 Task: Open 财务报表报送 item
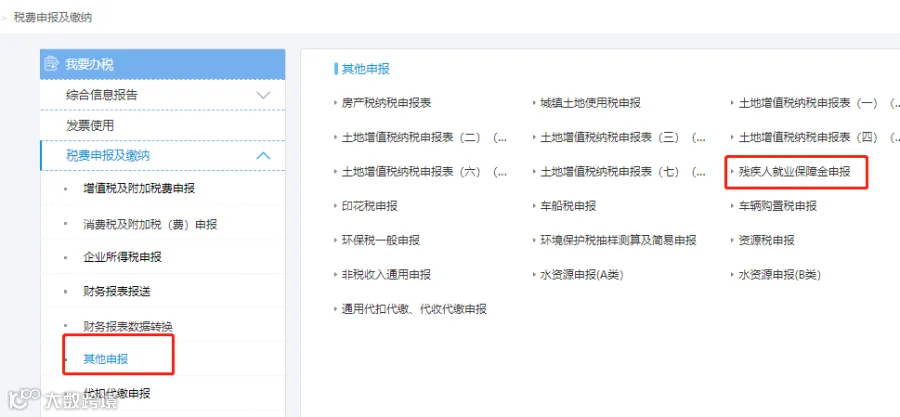coord(117,291)
